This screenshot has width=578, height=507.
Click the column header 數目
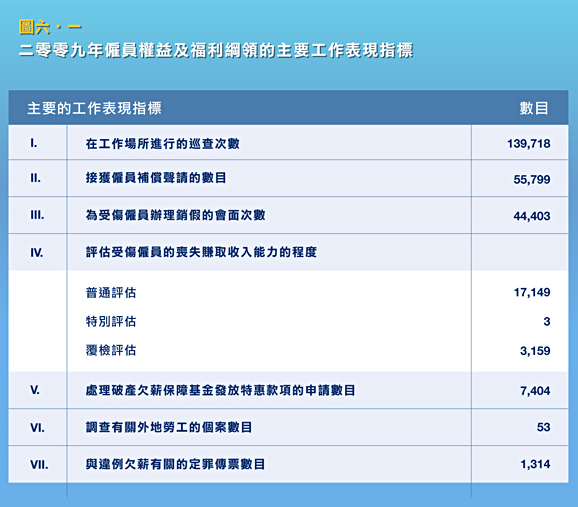(x=534, y=108)
